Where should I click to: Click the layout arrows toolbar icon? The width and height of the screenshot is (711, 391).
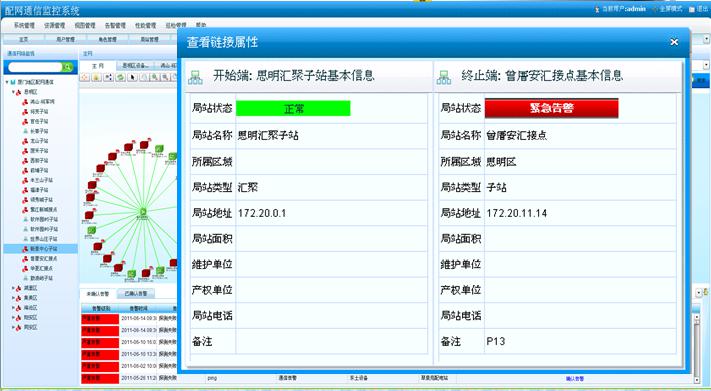108,78
